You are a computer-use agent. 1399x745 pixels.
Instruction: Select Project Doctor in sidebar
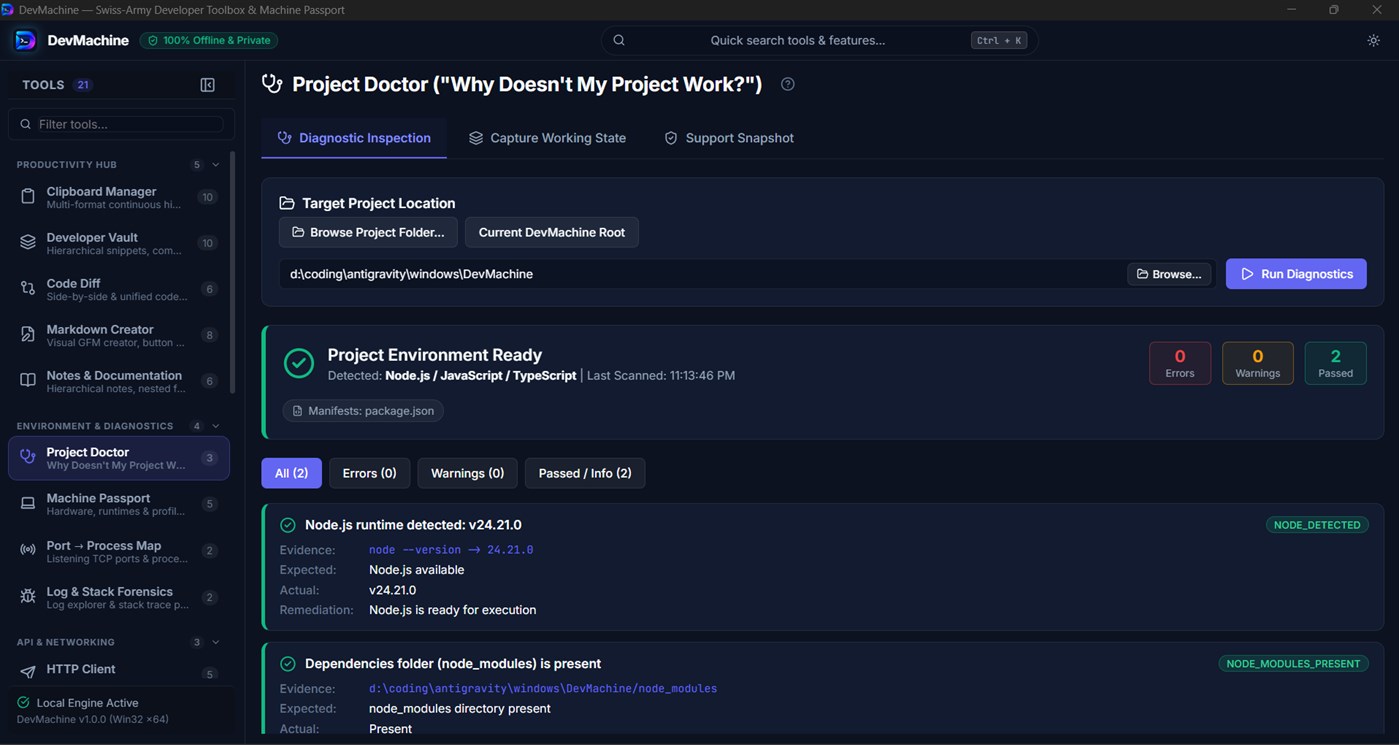[119, 458]
